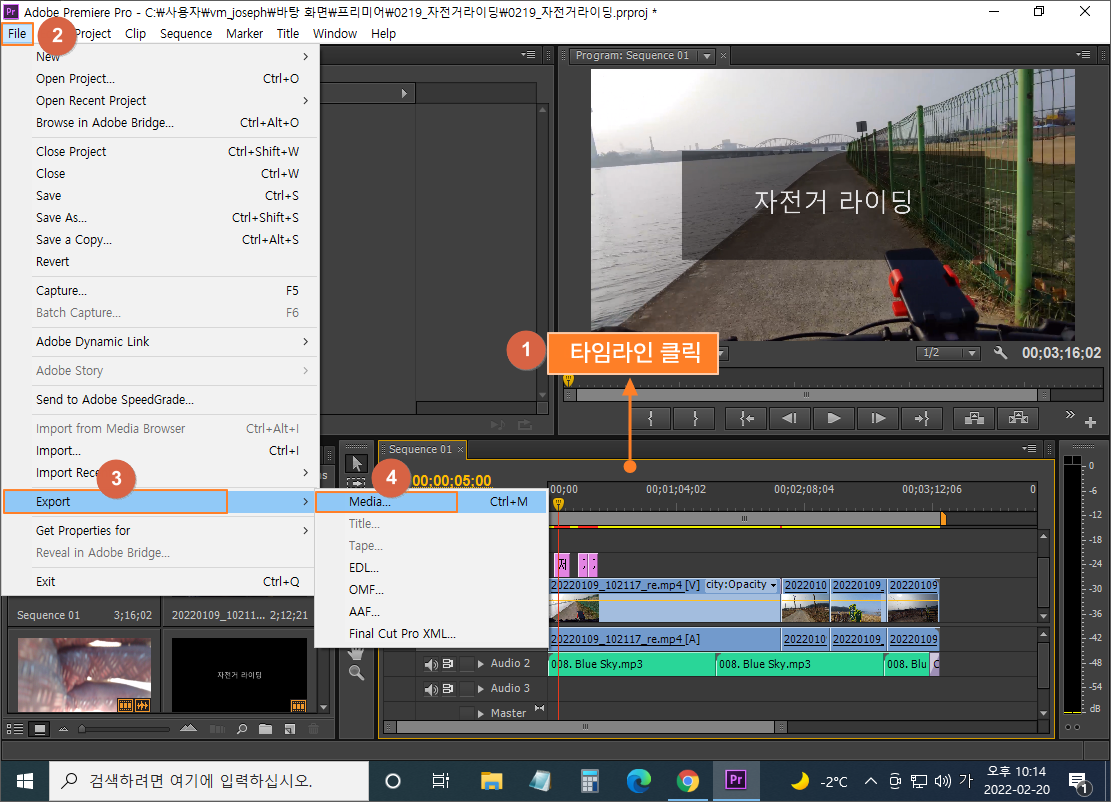The image size is (1111, 802).
Task: Toggle the lock box on Master track
Action: point(467,713)
